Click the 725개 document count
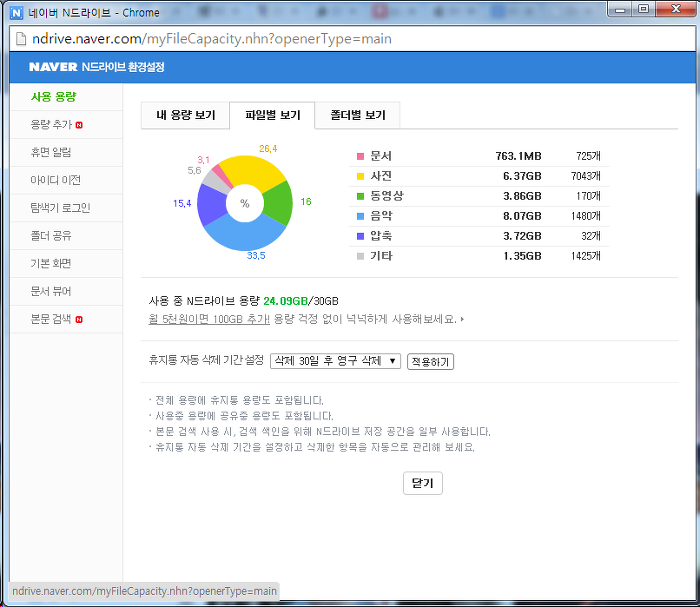The width and height of the screenshot is (700, 607). 588,156
